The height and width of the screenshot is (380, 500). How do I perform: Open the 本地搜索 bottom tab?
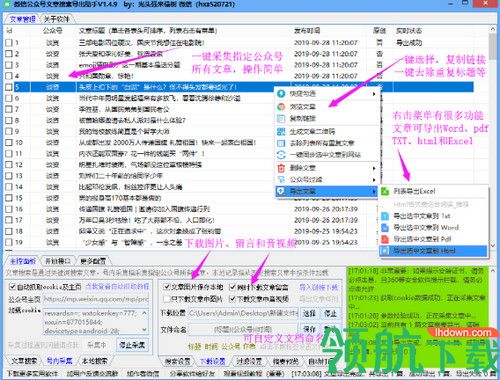pyautogui.click(x=95, y=361)
